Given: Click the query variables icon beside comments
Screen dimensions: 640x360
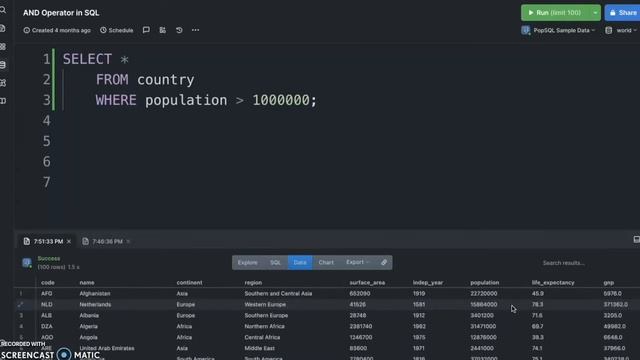Looking at the screenshot, I should (162, 30).
